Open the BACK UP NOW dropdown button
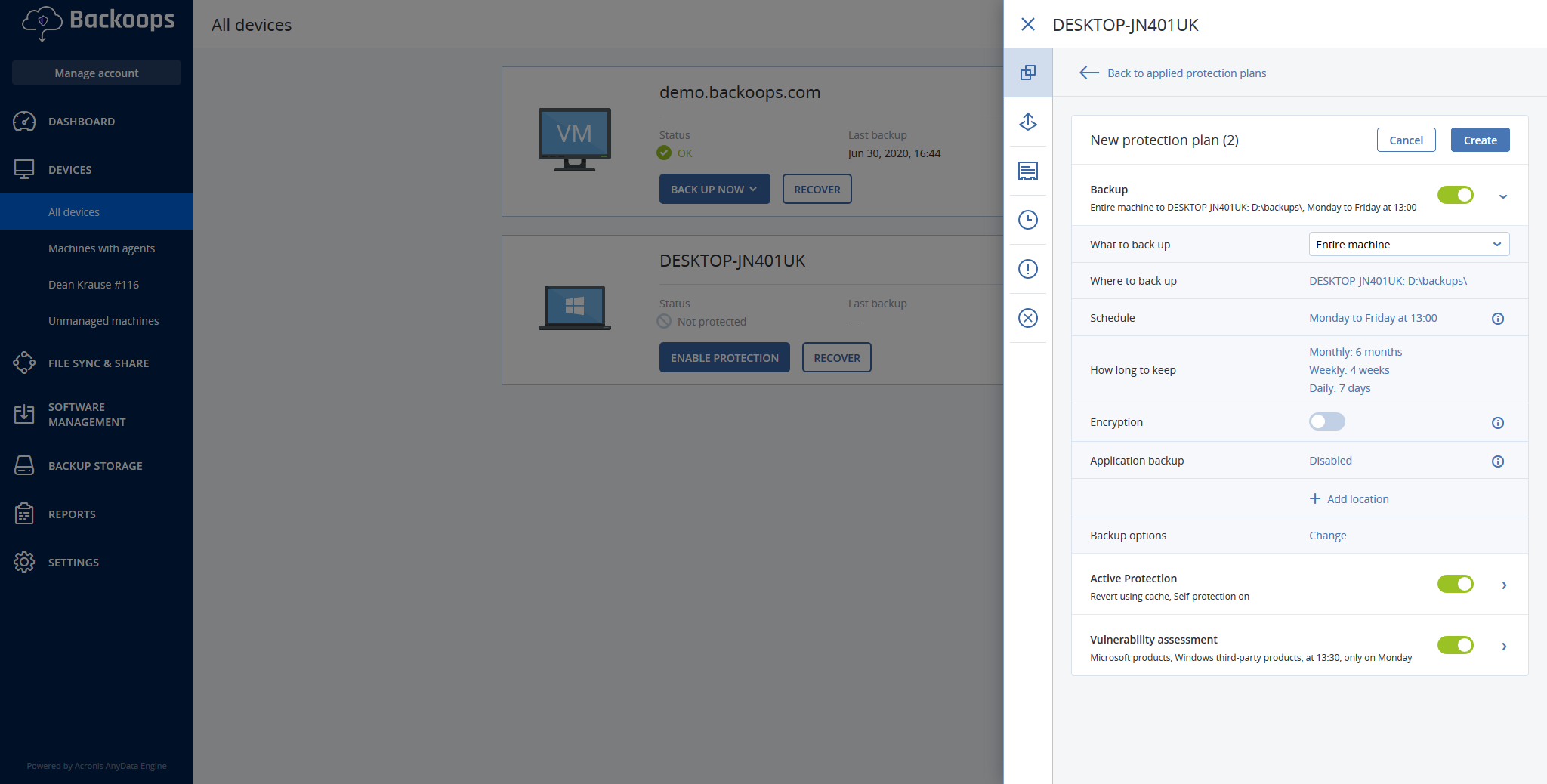Screen dimensions: 1547x784 [x=715, y=189]
